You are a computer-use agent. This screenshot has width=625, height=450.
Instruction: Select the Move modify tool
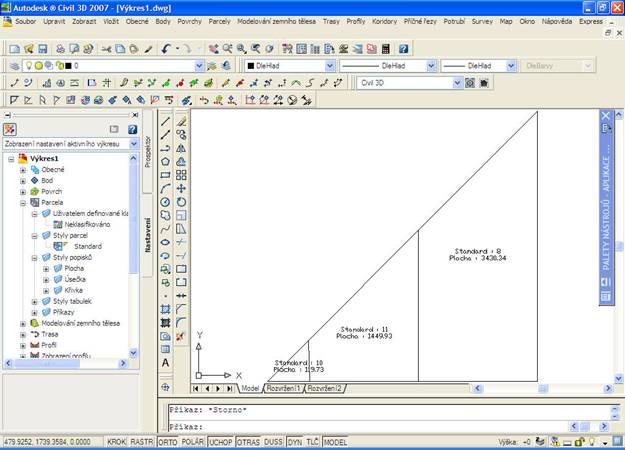(181, 189)
